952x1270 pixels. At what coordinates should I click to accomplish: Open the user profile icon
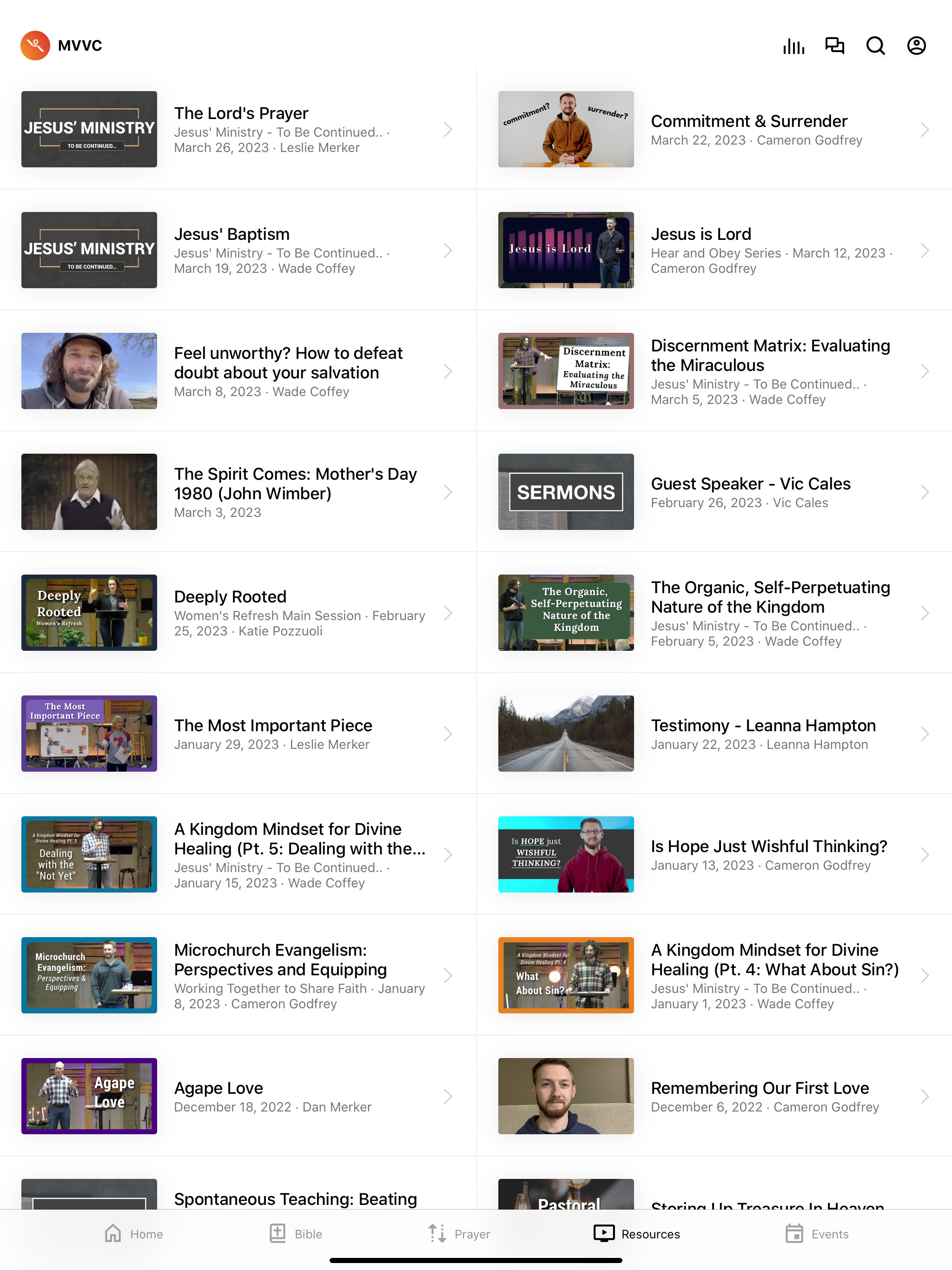916,46
